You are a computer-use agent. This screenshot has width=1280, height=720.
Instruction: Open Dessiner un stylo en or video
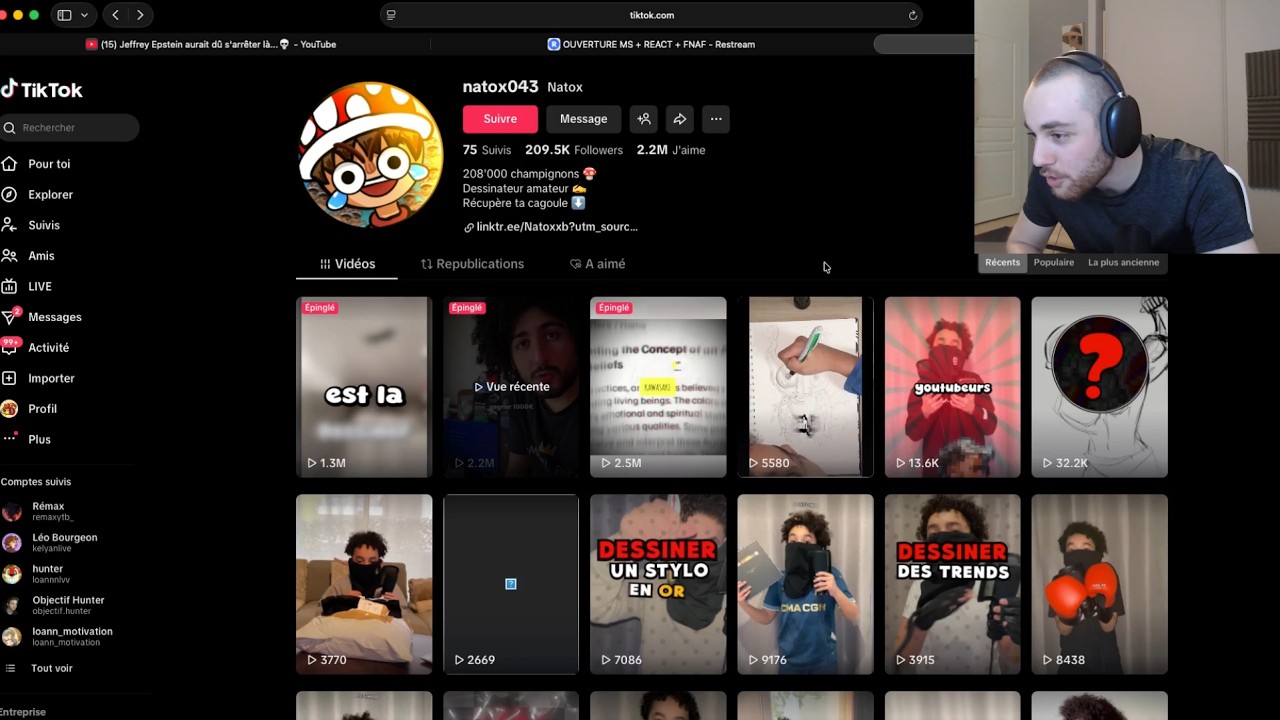tap(658, 584)
